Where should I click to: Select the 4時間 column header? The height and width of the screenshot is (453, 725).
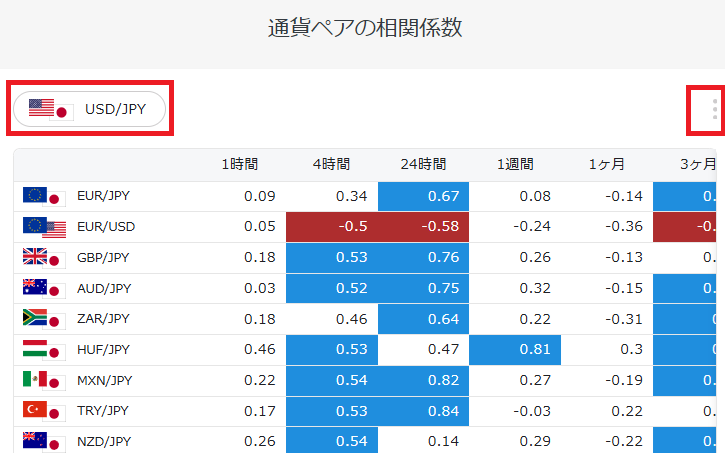[x=332, y=164]
